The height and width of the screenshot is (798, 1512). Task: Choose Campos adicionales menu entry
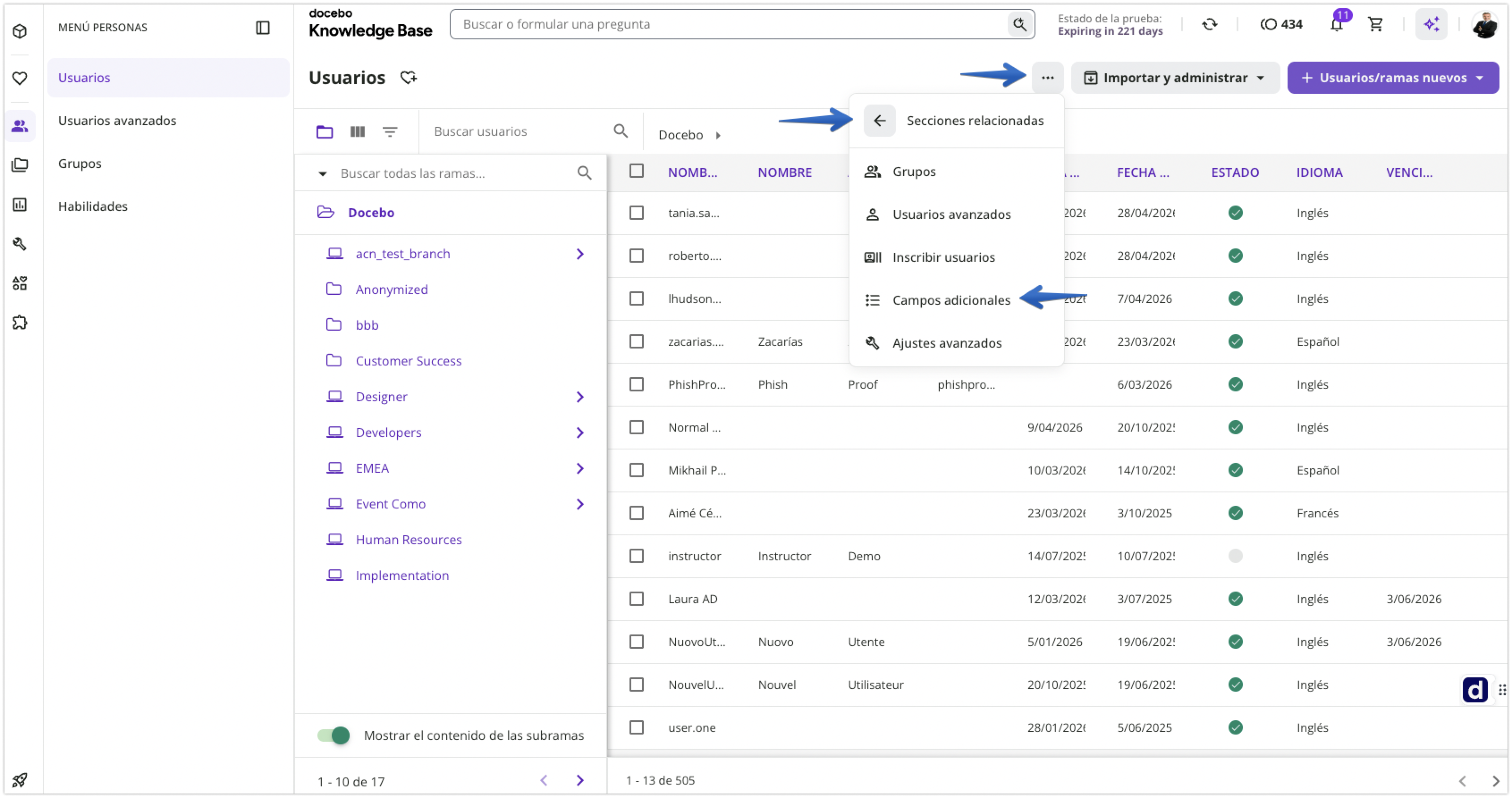click(956, 300)
